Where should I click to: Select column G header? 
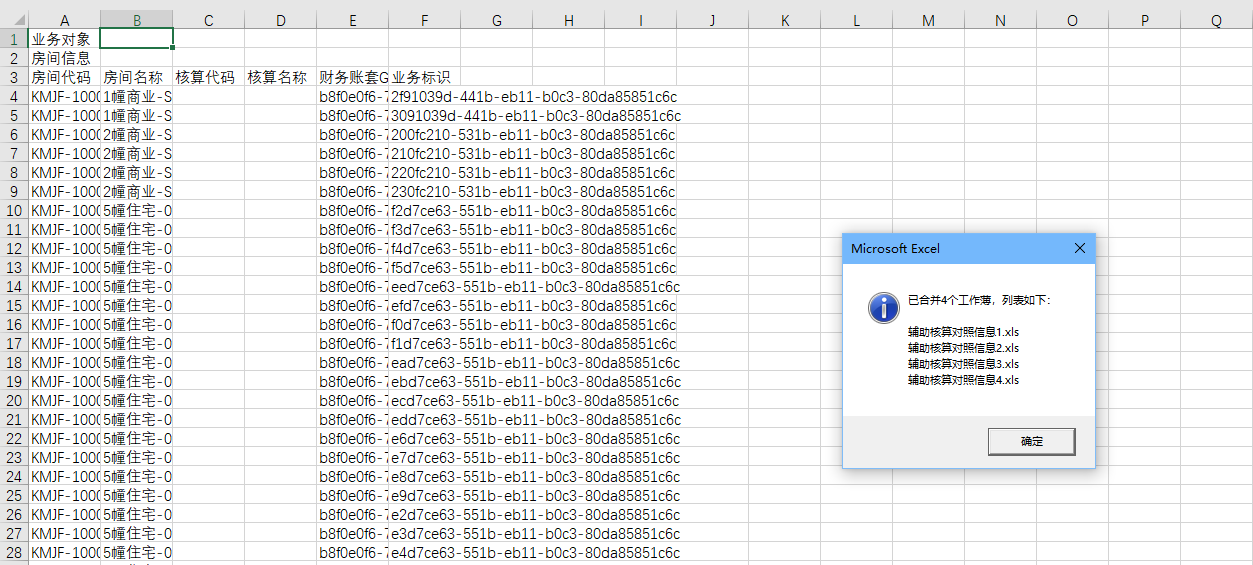coord(497,20)
